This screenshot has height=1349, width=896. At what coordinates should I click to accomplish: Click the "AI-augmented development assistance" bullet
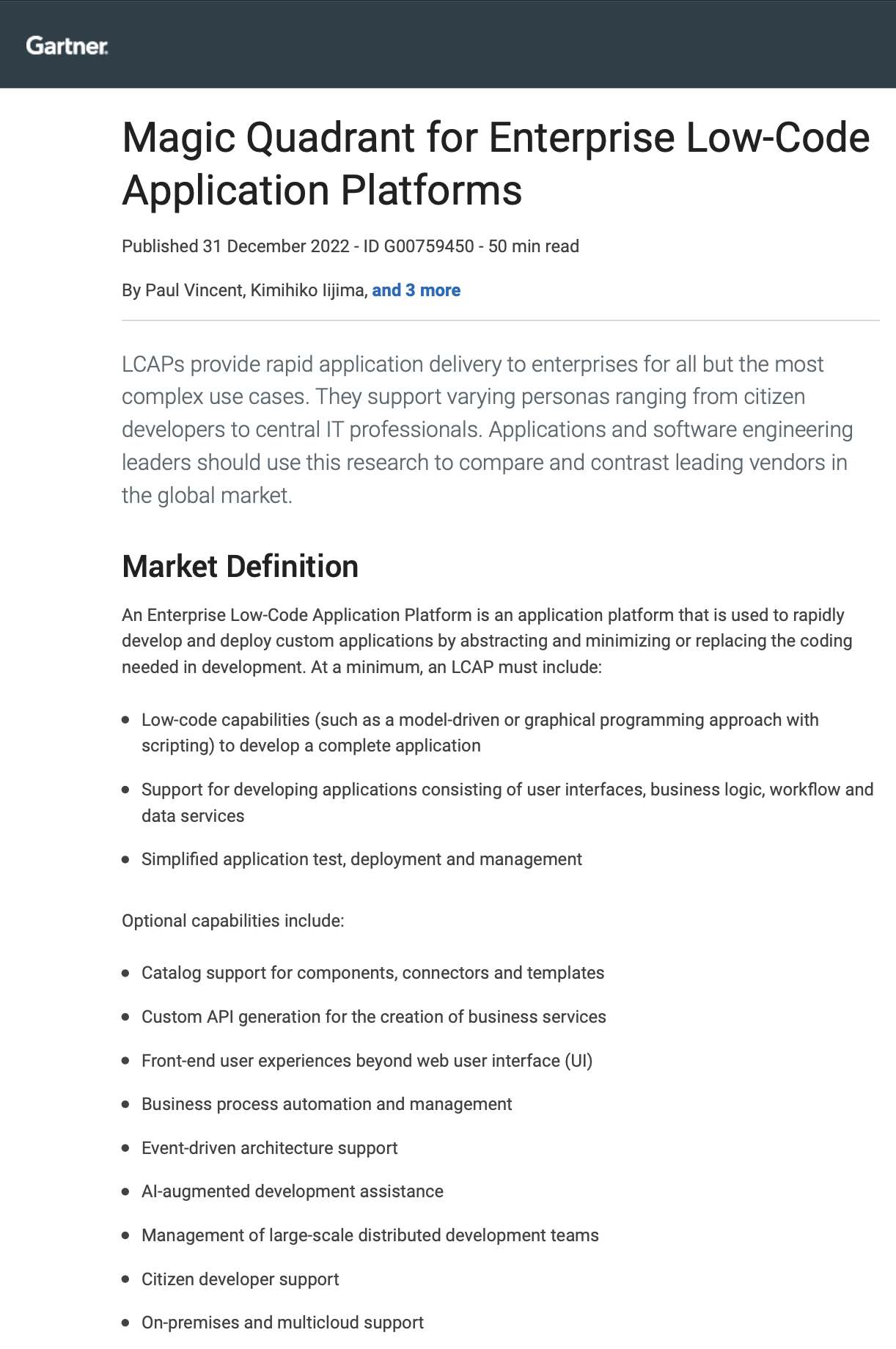click(x=292, y=1191)
